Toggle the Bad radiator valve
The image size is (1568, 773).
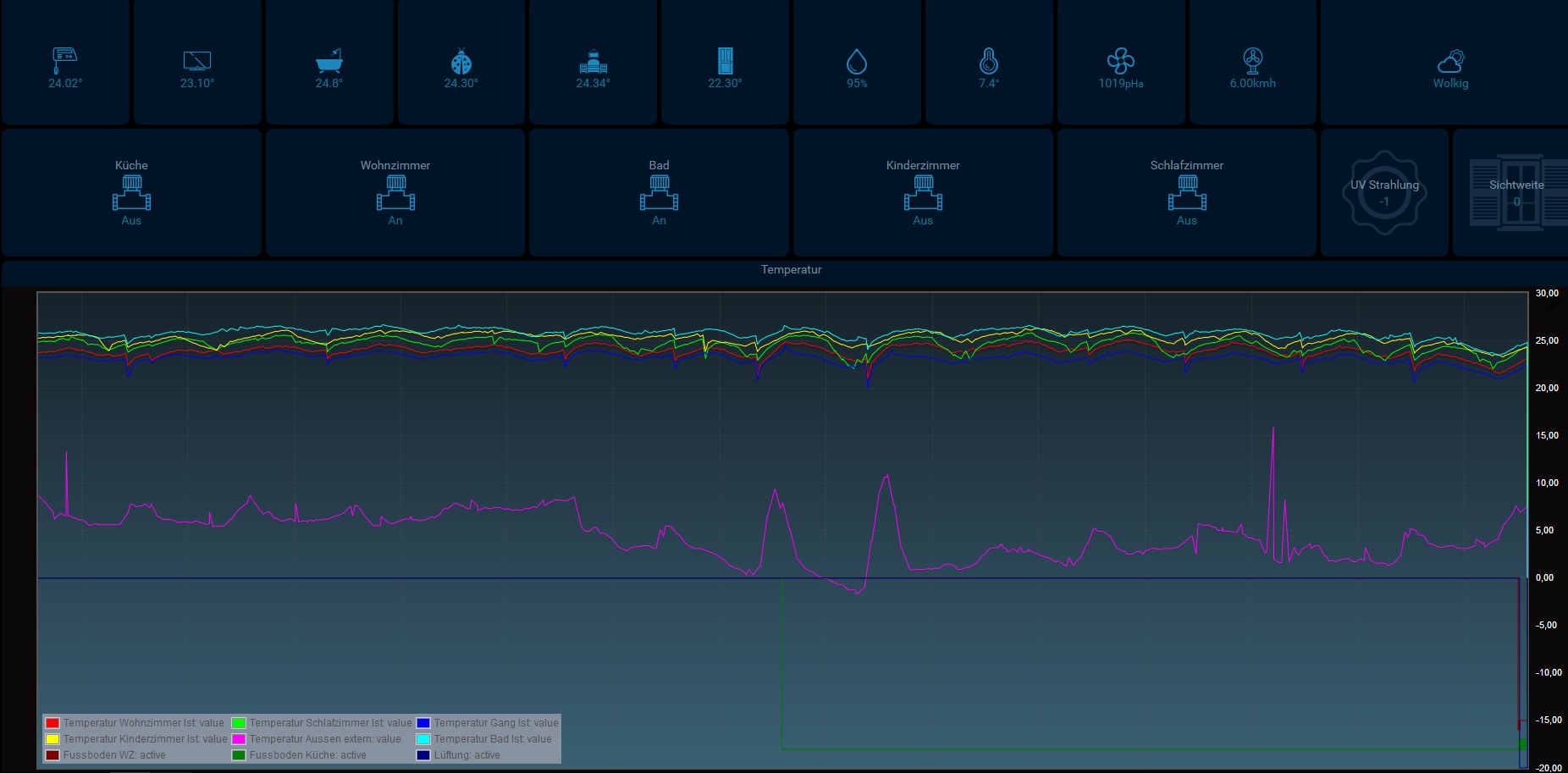point(660,193)
